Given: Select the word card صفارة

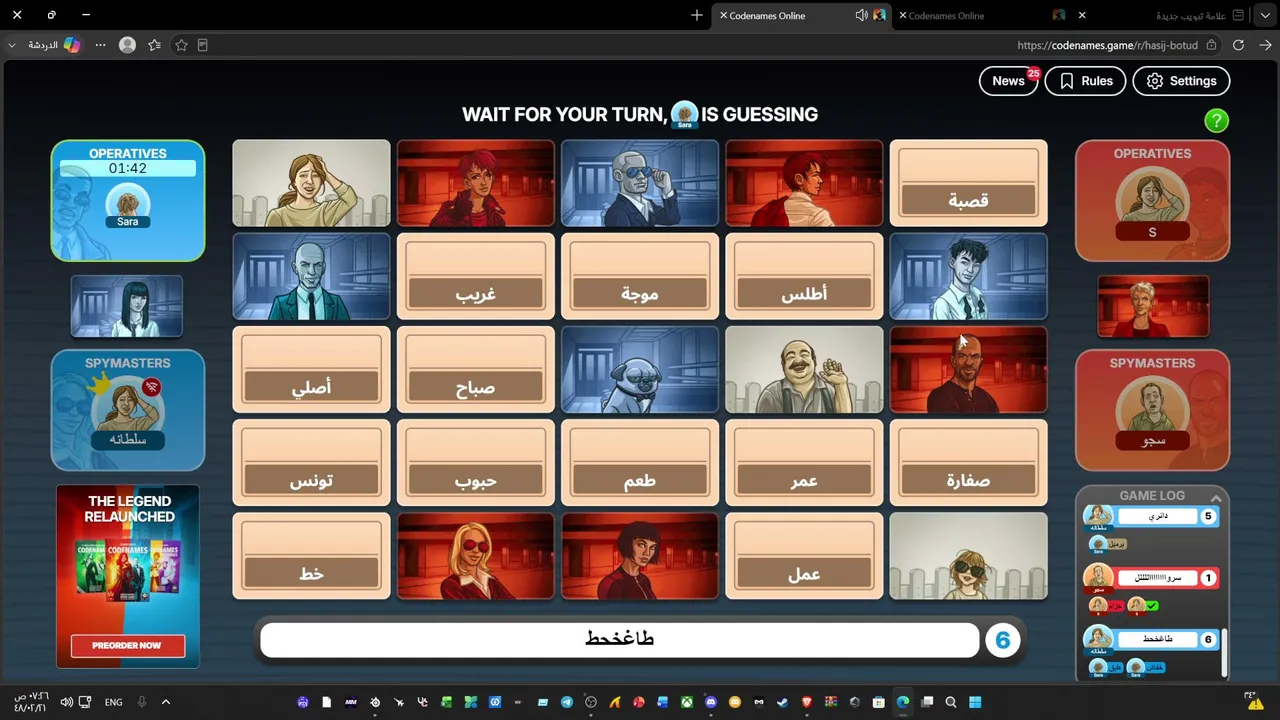Looking at the screenshot, I should pyautogui.click(x=968, y=463).
